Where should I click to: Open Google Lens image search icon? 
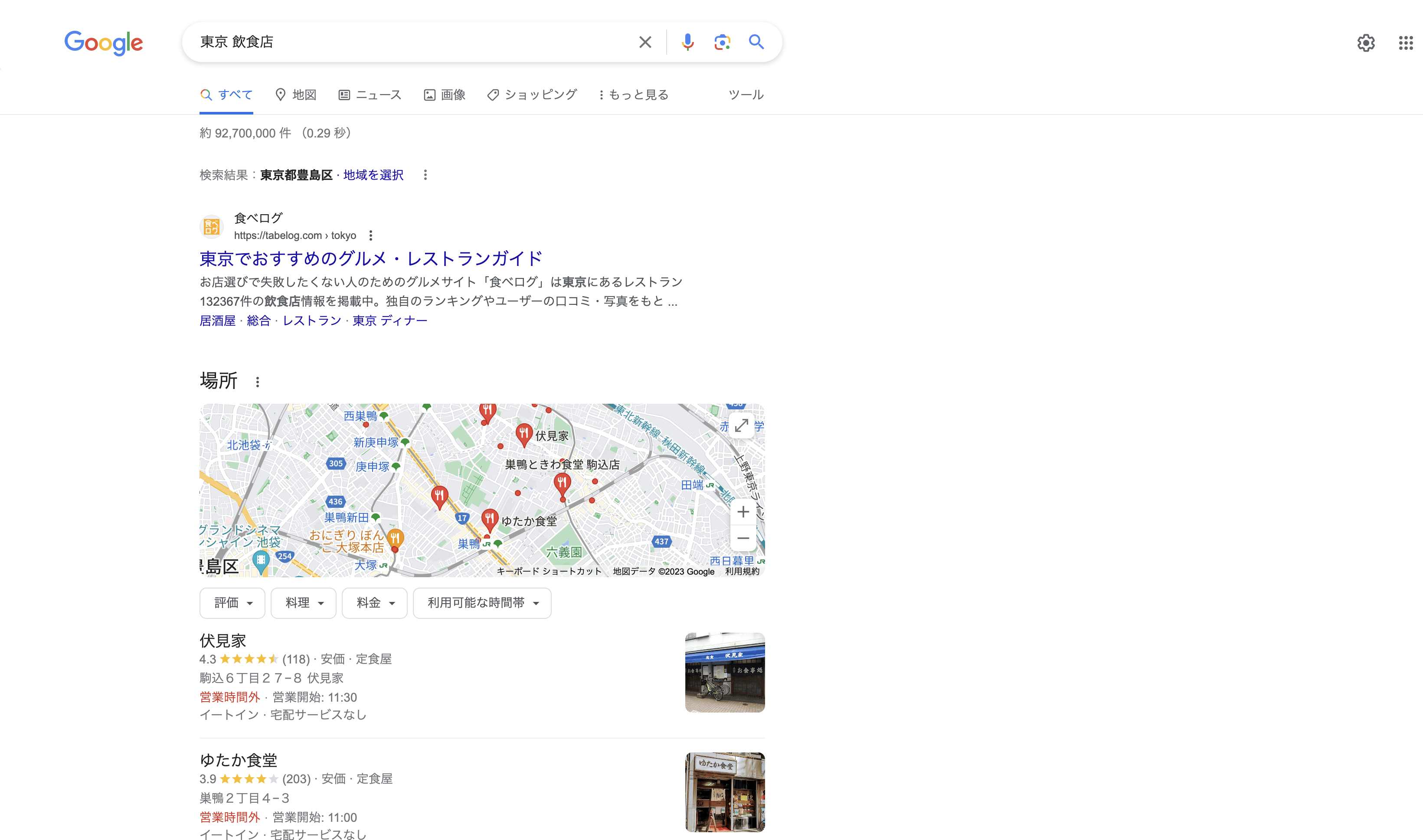pyautogui.click(x=722, y=42)
